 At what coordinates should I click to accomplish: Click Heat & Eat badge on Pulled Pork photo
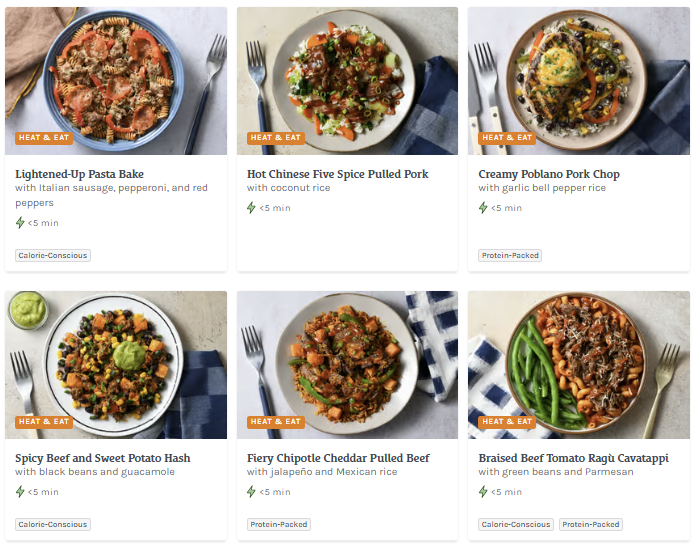[x=275, y=138]
